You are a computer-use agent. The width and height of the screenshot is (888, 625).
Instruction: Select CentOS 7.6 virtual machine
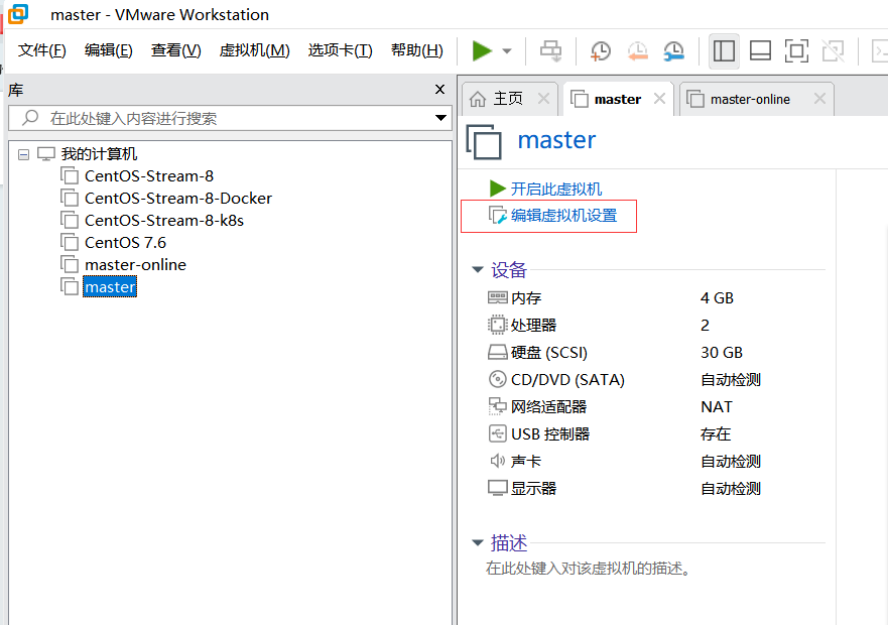[x=125, y=242]
